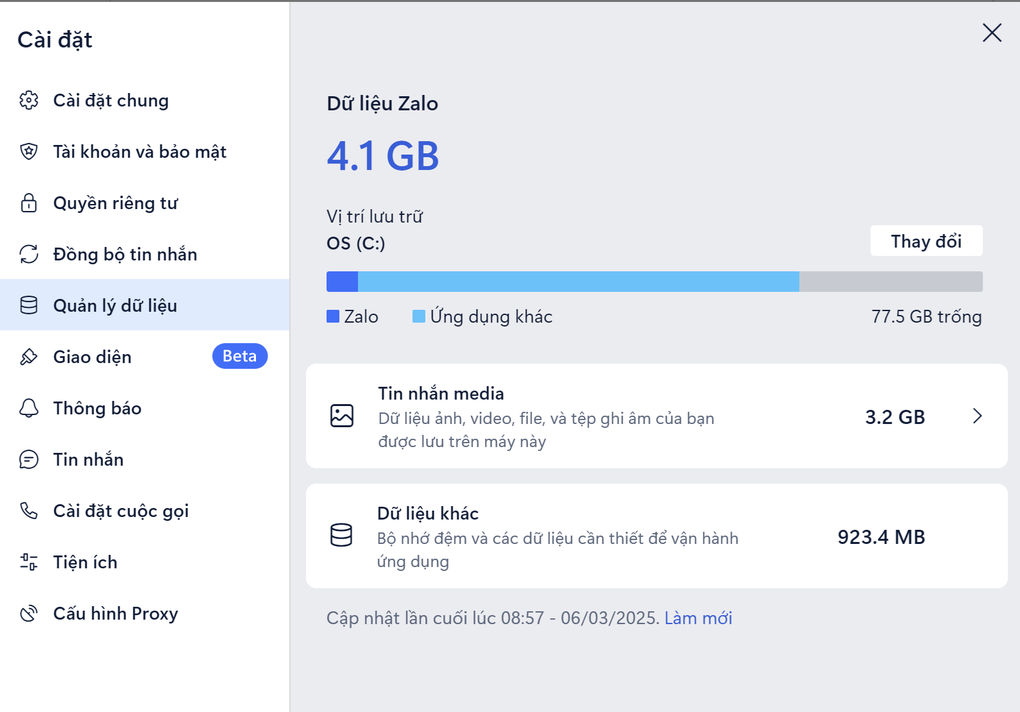Viewport: 1020px width, 712px height.
Task: Expand Tin nhắn media with the chevron arrow
Action: [977, 416]
